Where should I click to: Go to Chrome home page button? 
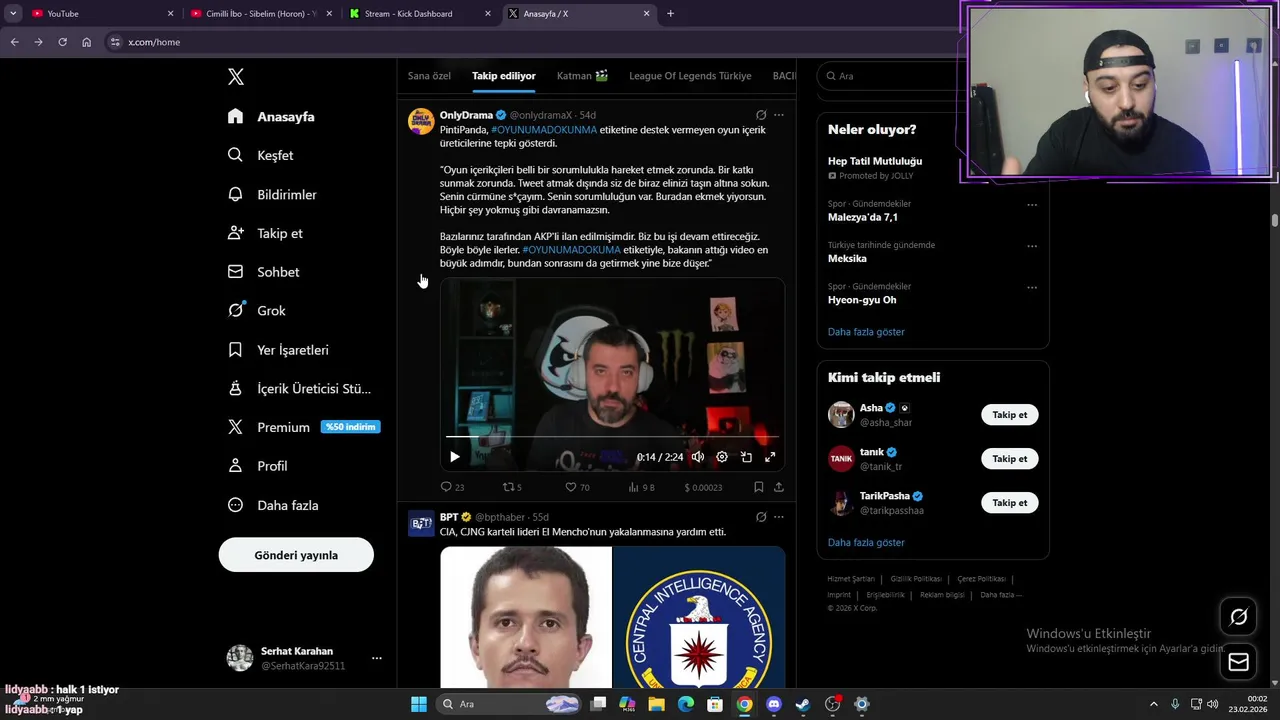tap(86, 42)
